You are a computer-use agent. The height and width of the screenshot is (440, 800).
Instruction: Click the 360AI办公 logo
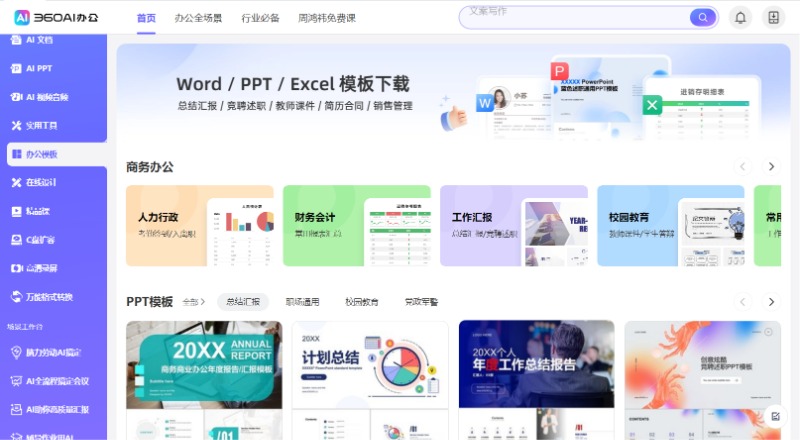[57, 17]
